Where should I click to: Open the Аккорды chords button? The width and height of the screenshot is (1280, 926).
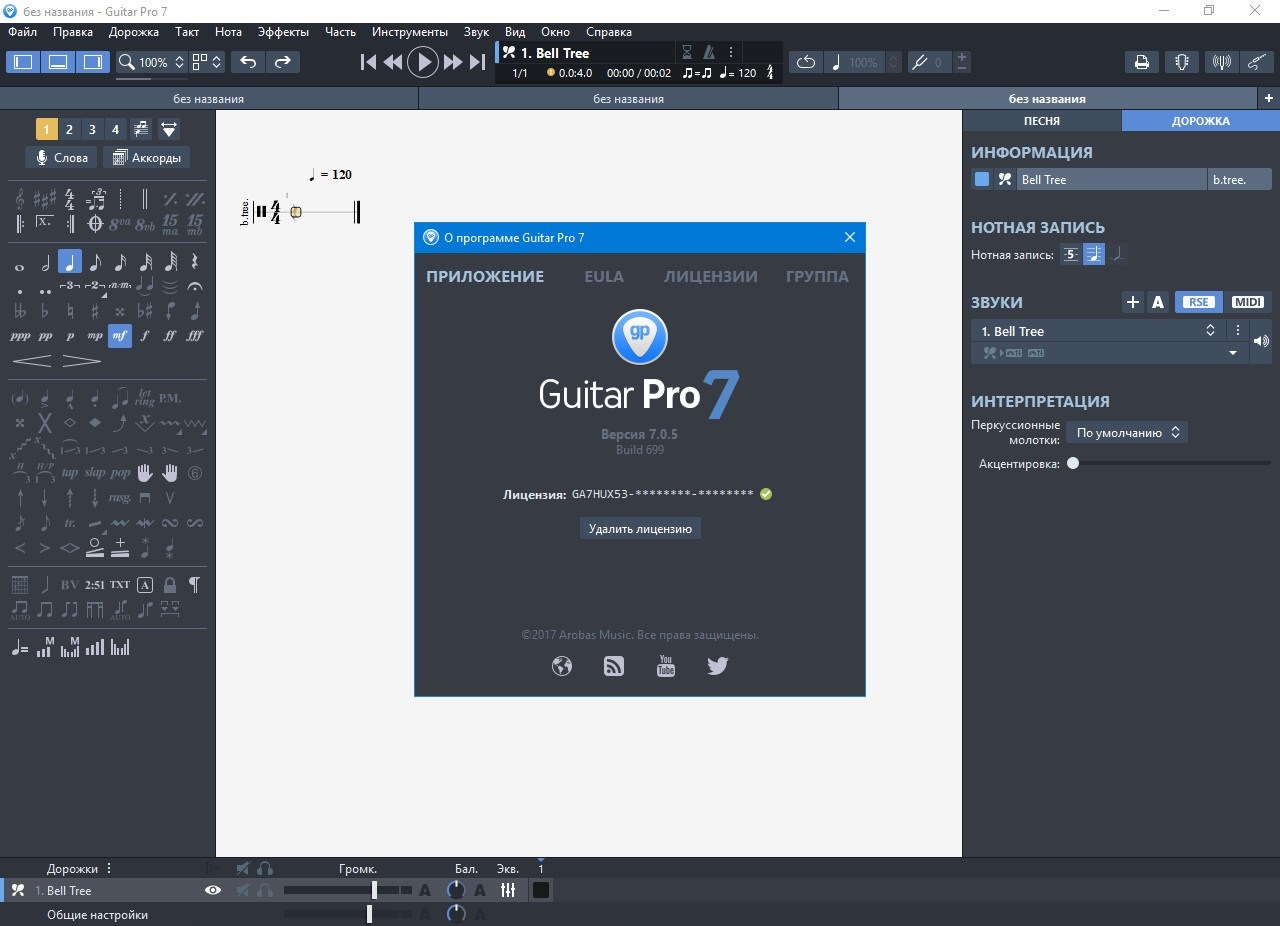tap(147, 157)
